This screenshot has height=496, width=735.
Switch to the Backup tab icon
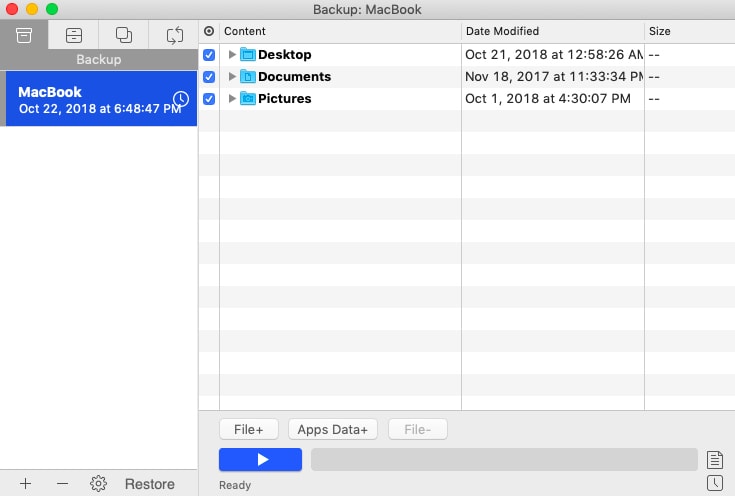point(24,35)
